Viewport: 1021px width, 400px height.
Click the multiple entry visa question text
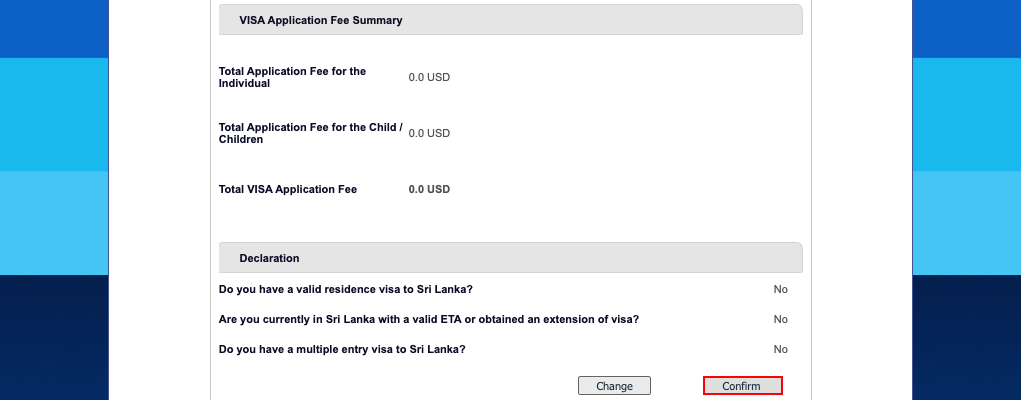(342, 349)
